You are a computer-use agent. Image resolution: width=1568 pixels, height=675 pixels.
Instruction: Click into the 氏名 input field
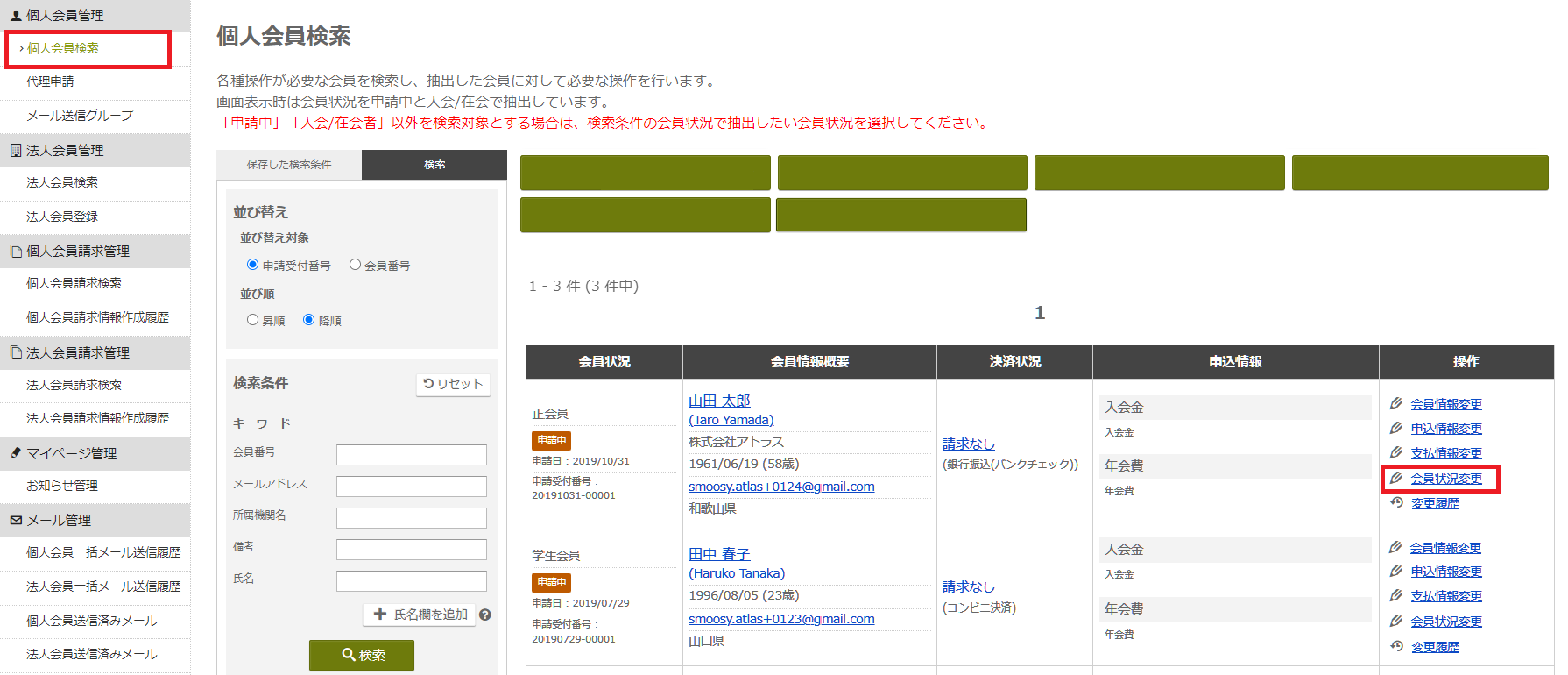[412, 581]
